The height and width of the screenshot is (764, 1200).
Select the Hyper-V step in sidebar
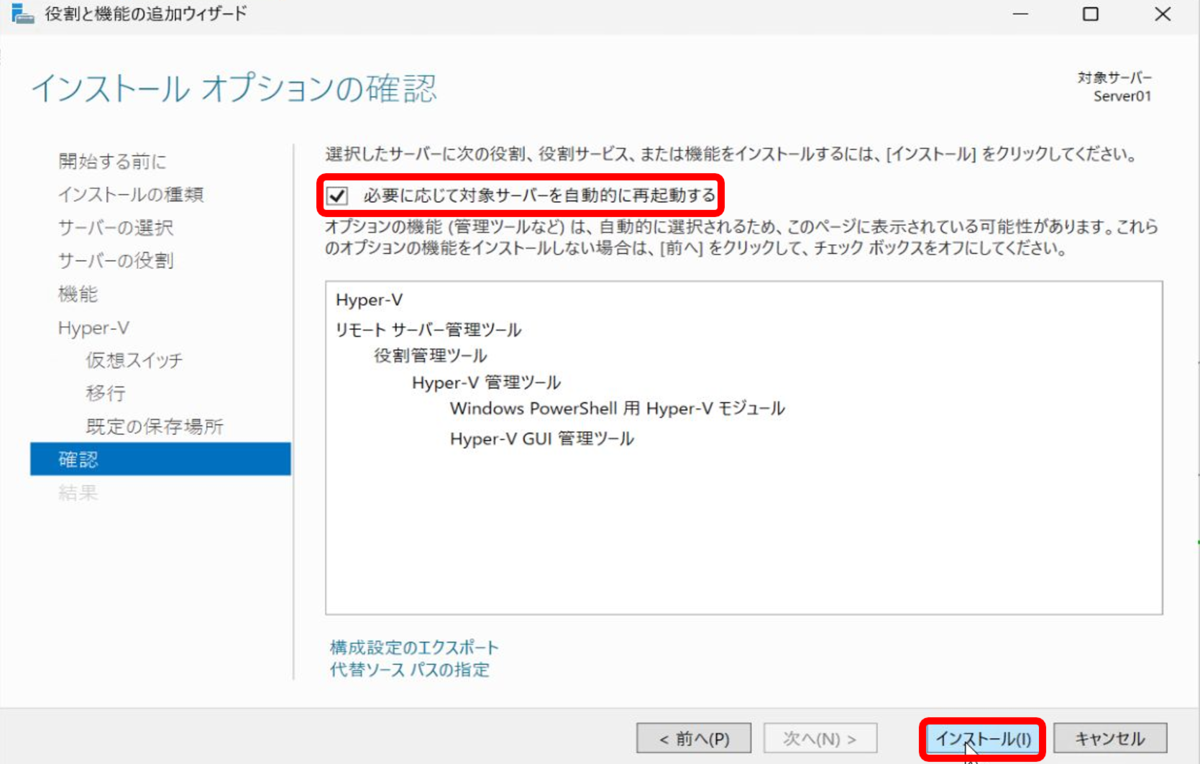point(93,328)
